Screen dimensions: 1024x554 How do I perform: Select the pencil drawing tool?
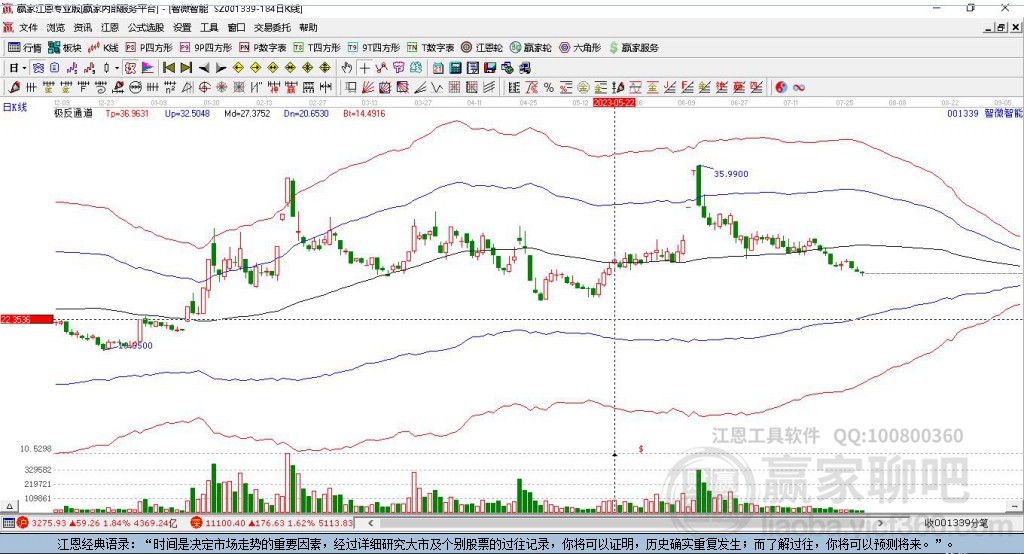pyautogui.click(x=14, y=87)
